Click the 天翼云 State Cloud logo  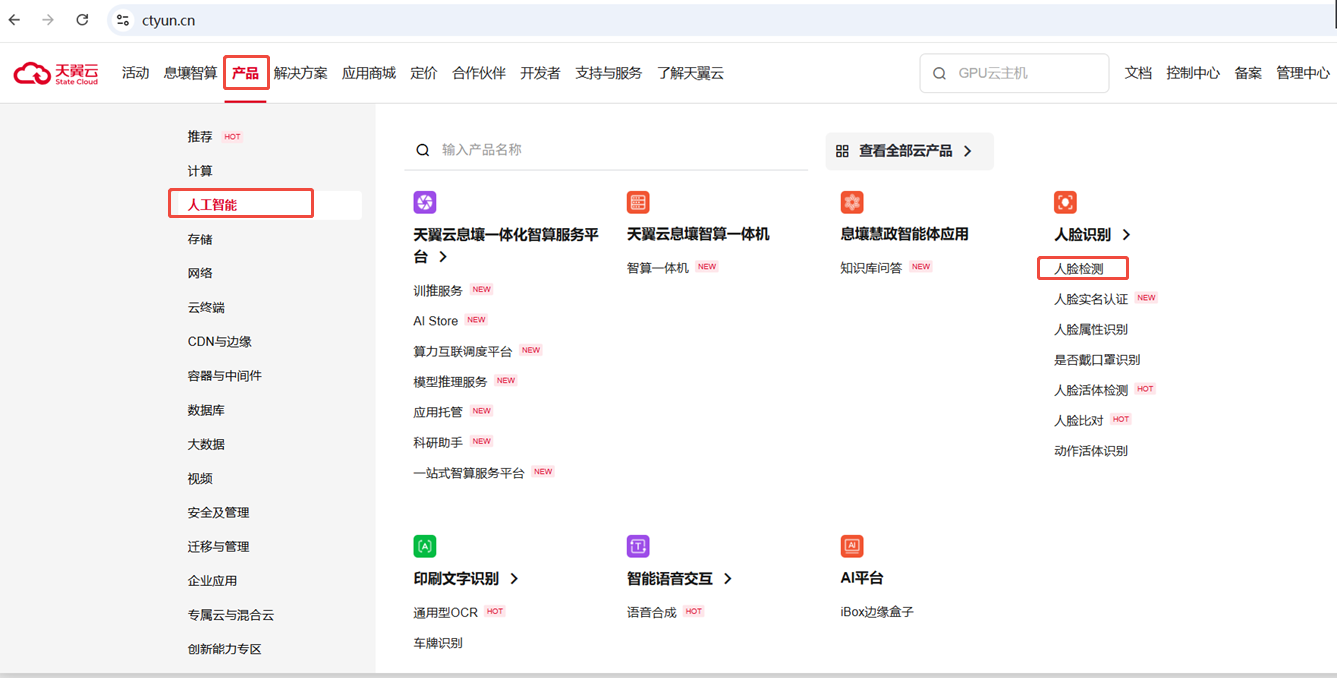56,71
